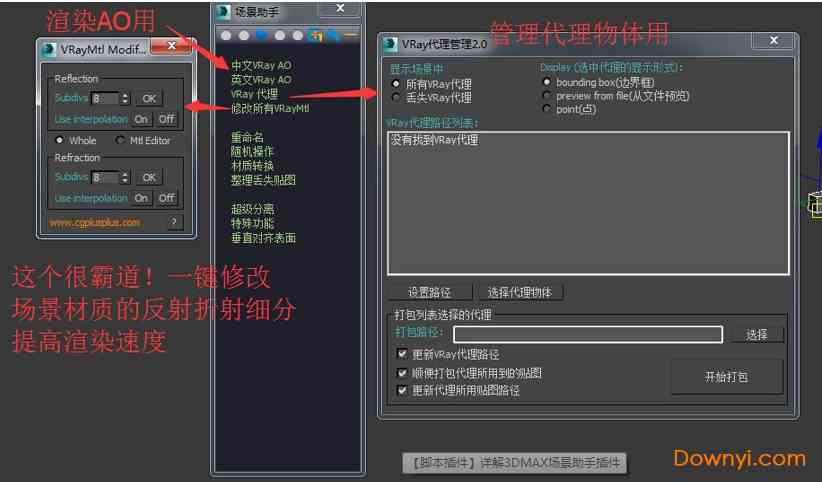This screenshot has width=822, height=482.
Task: Select 垂直对齐表面 in 场景助手 list
Action: (x=263, y=238)
